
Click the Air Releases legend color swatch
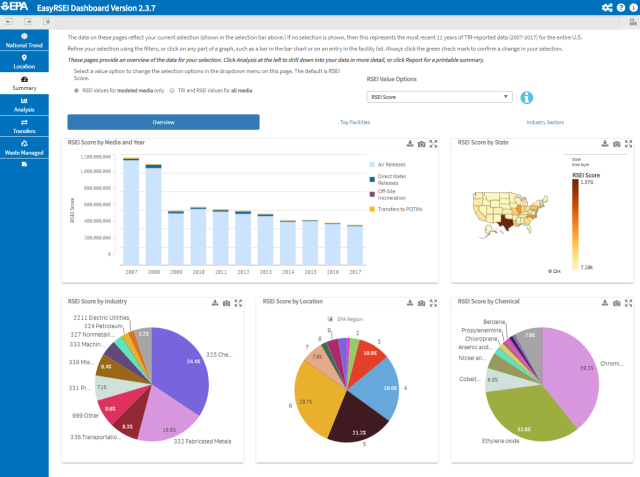point(372,164)
